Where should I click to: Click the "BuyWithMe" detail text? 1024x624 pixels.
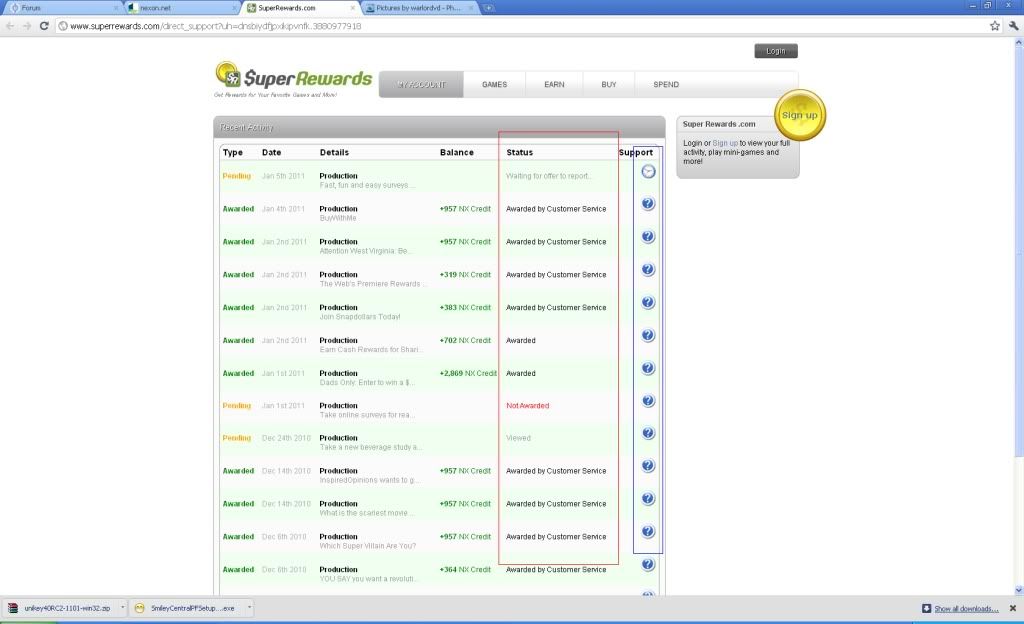338,218
